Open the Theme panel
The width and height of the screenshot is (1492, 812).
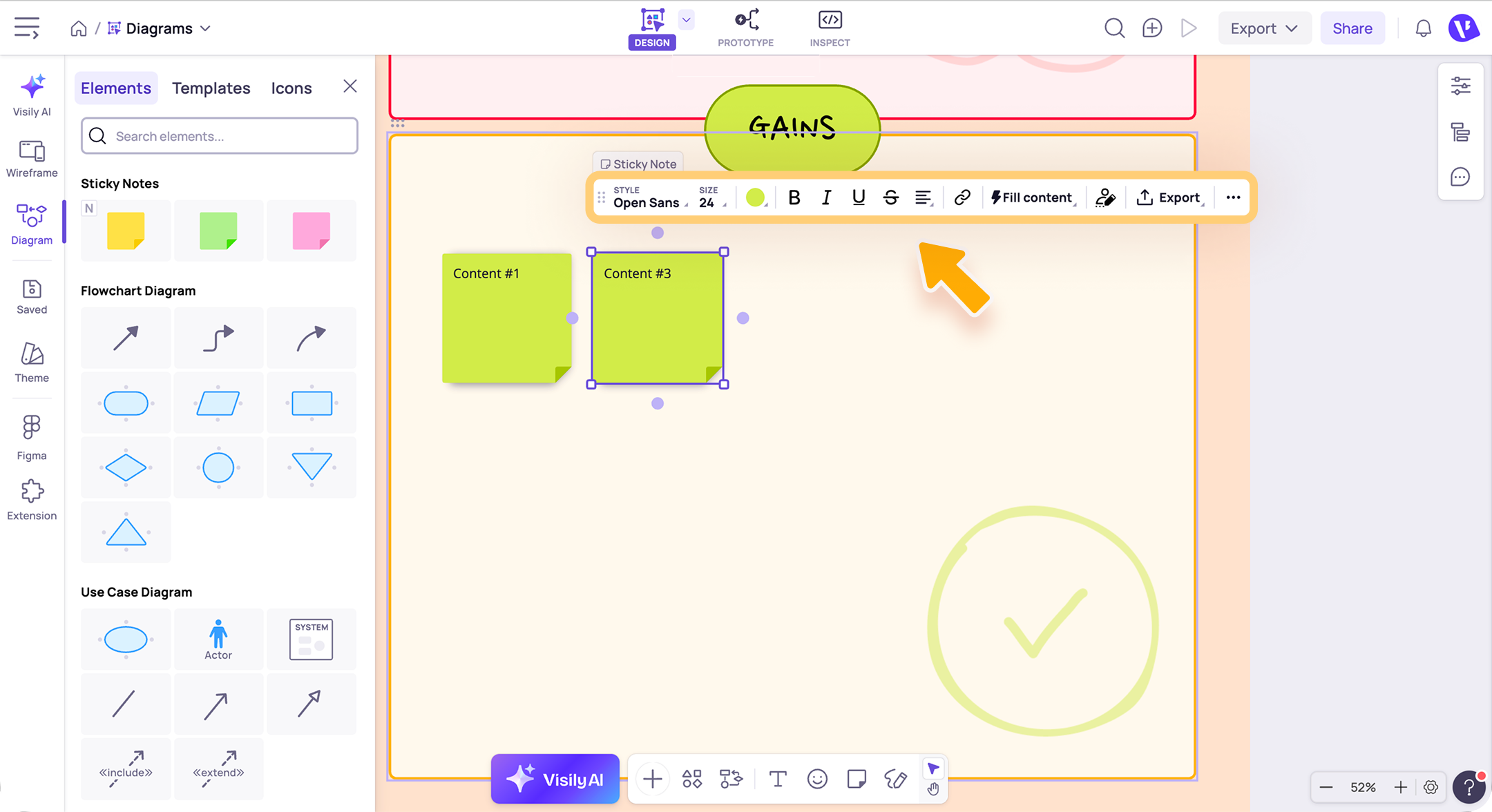tap(32, 363)
